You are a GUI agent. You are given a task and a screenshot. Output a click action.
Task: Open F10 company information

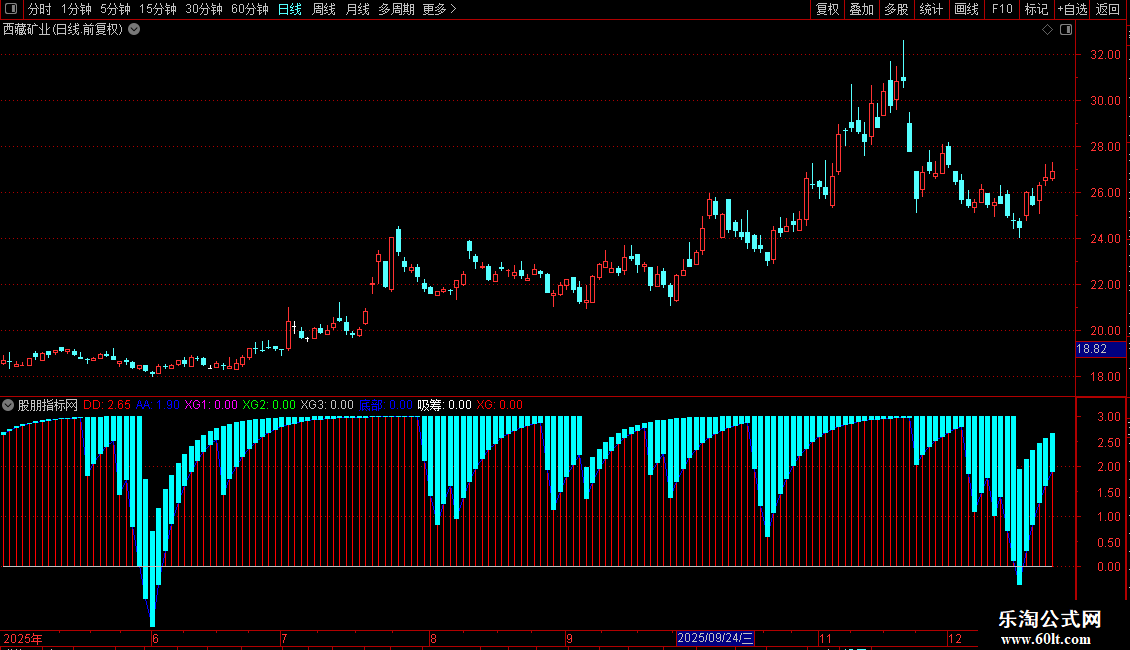click(1002, 9)
